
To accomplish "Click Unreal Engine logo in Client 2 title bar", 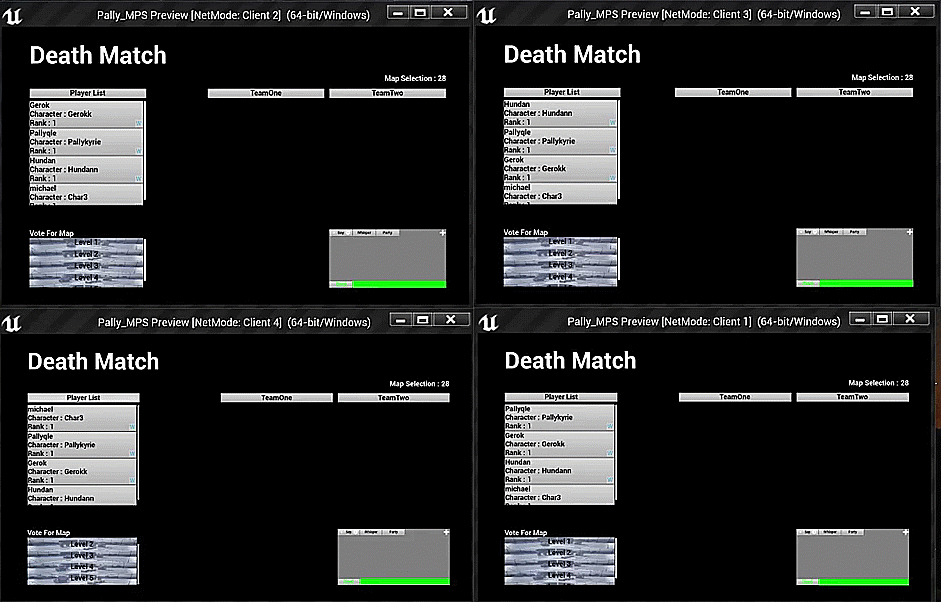I will click(12, 14).
